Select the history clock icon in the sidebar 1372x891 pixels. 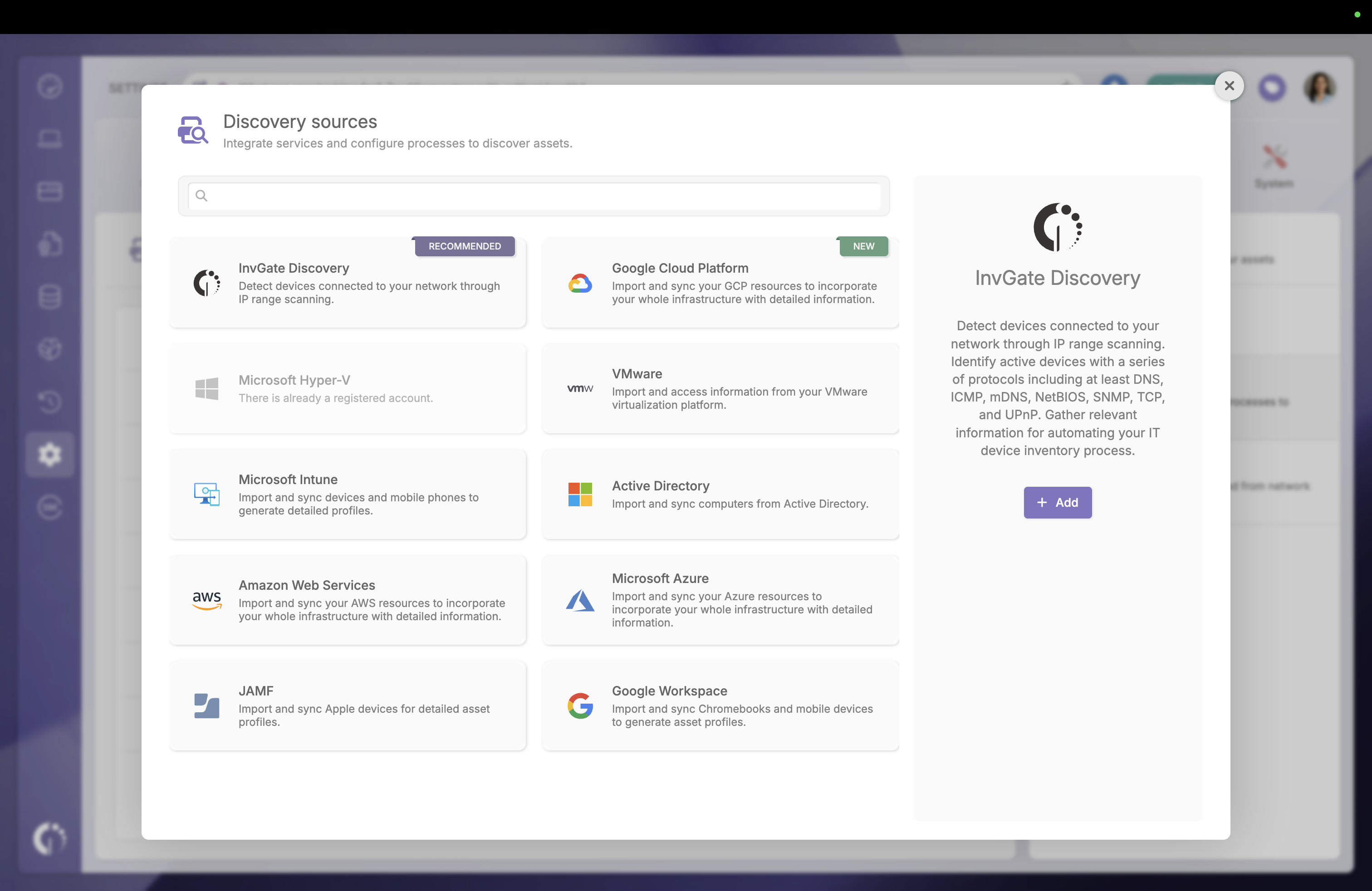click(x=49, y=401)
